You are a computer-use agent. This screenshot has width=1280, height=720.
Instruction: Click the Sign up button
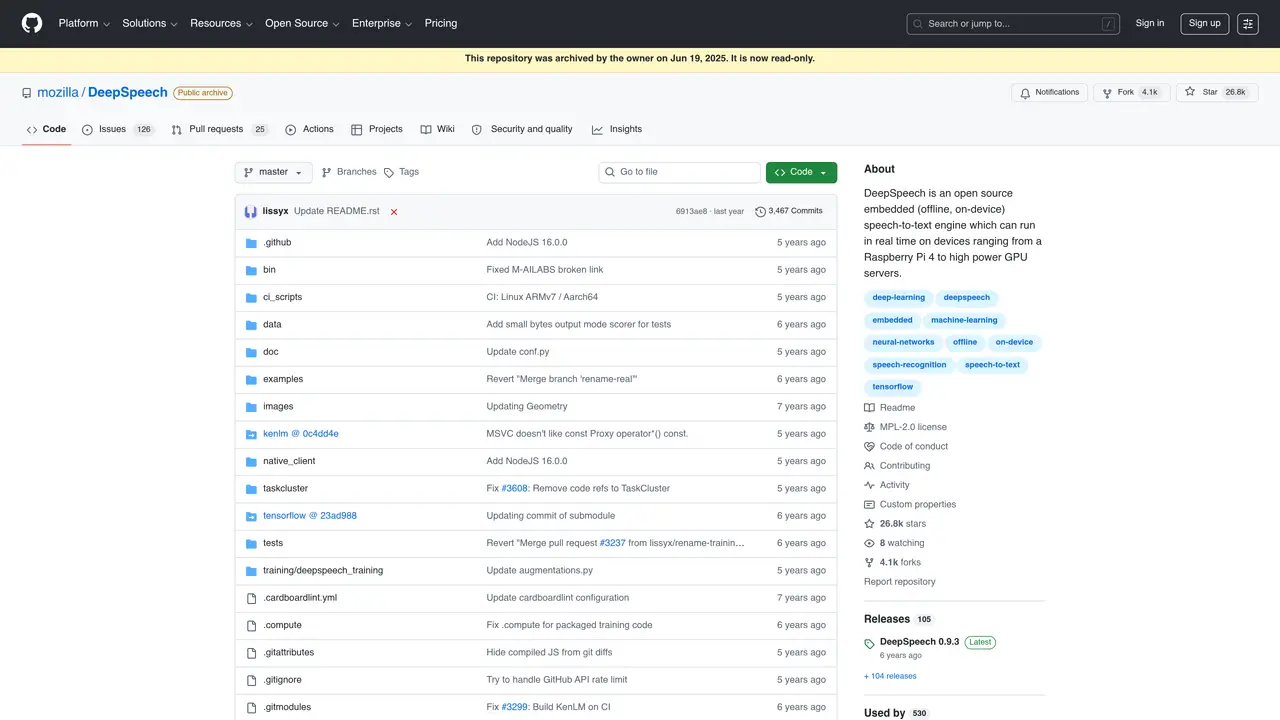[x=1204, y=23]
